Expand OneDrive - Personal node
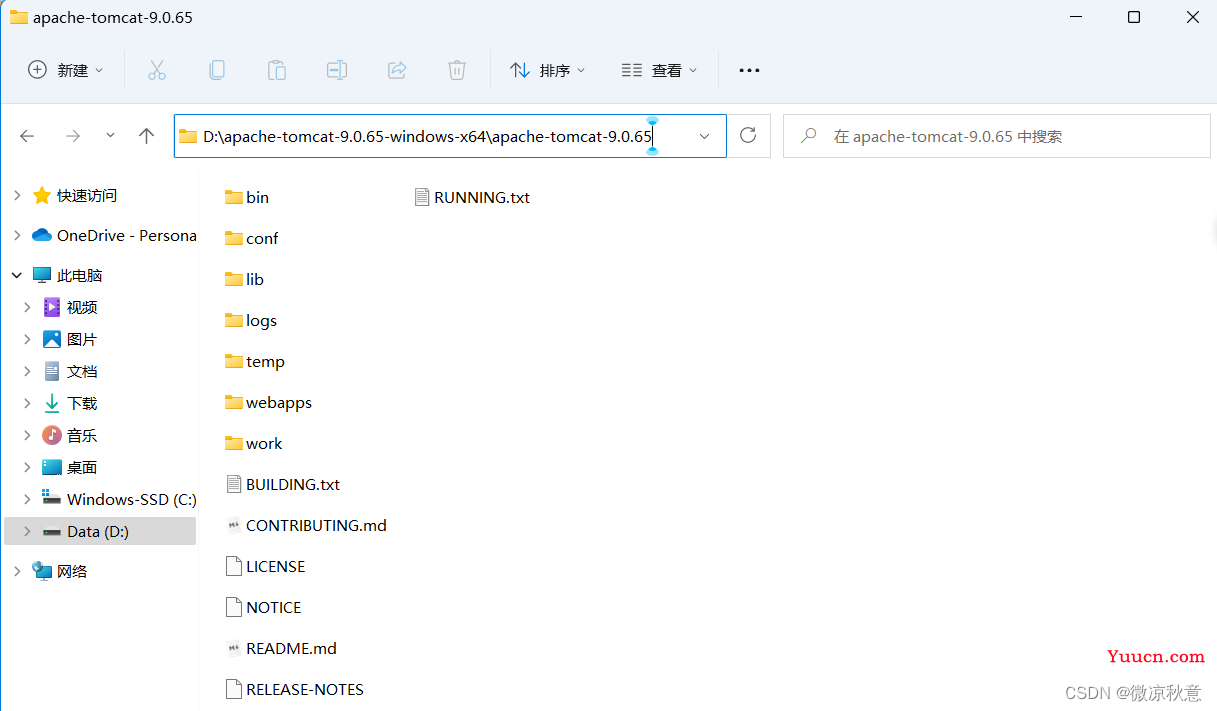The image size is (1217, 711). click(x=17, y=235)
